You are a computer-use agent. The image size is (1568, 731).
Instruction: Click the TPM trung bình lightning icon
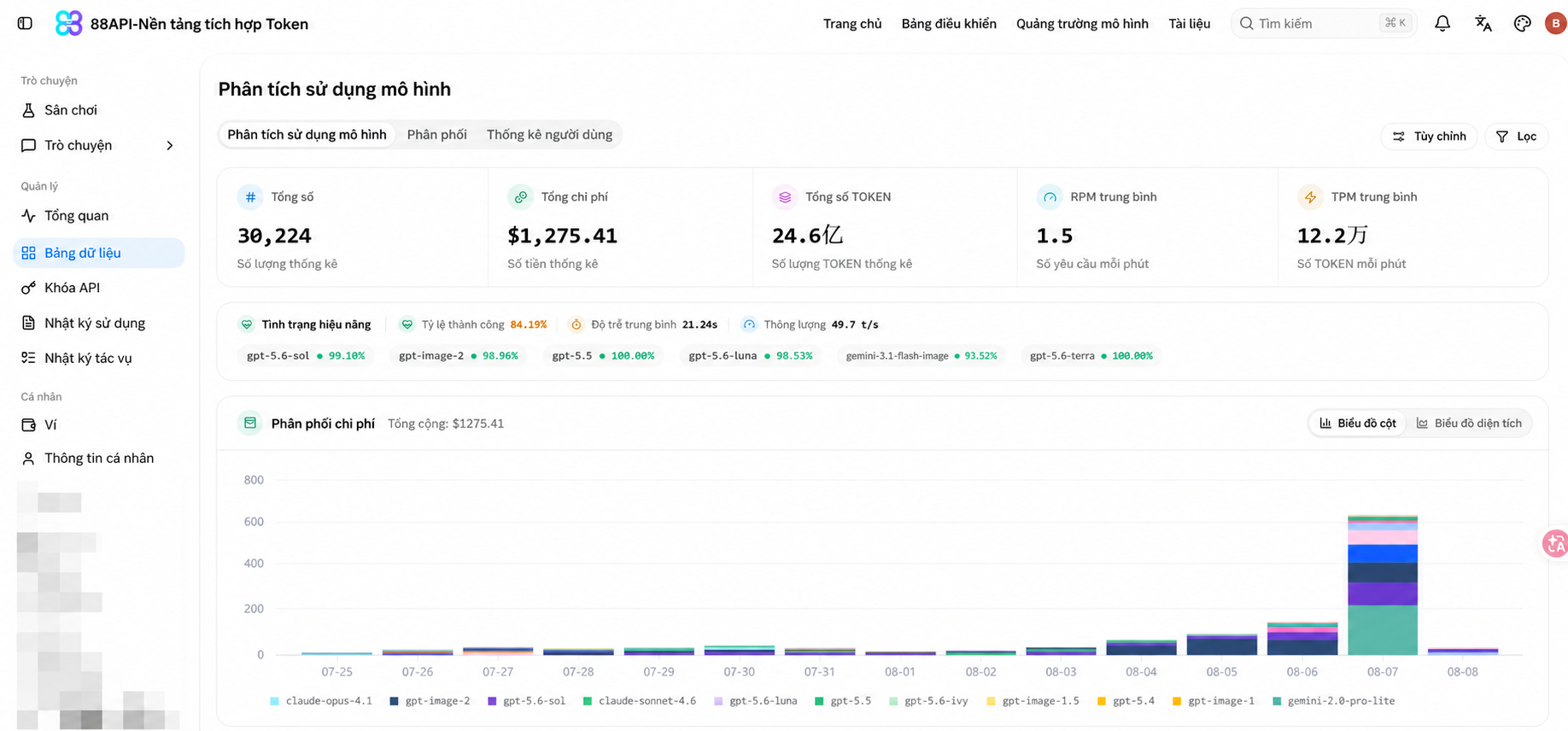1310,197
